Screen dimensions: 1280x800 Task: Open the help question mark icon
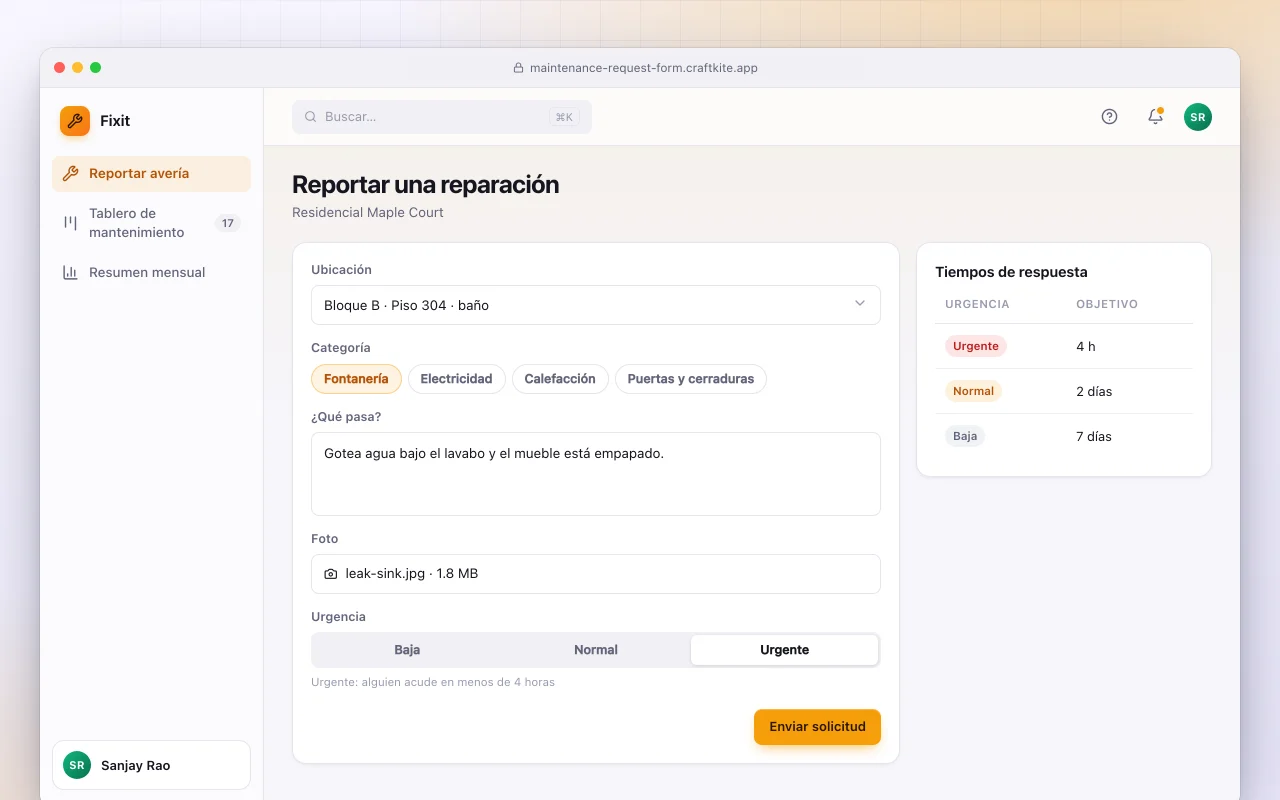pyautogui.click(x=1109, y=117)
